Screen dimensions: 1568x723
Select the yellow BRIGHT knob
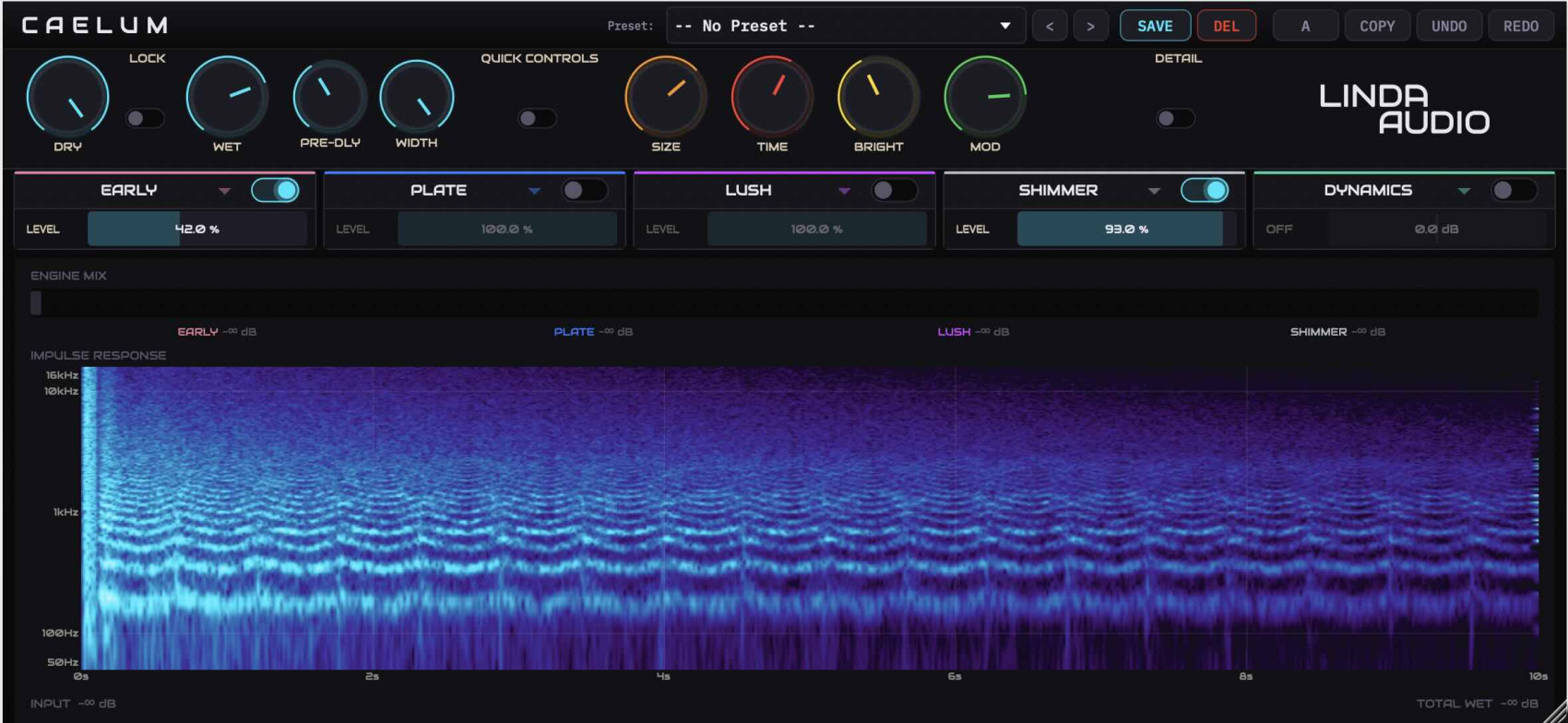pos(878,98)
